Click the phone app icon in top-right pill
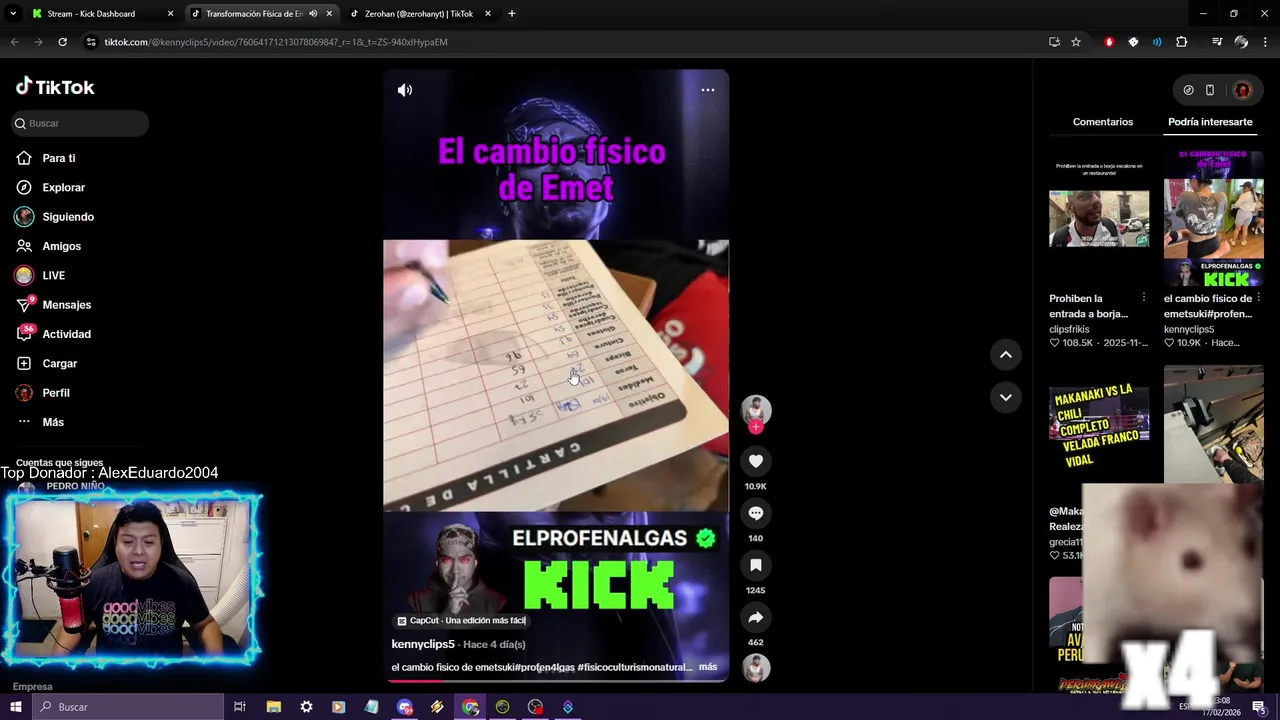The image size is (1280, 720). (1210, 90)
